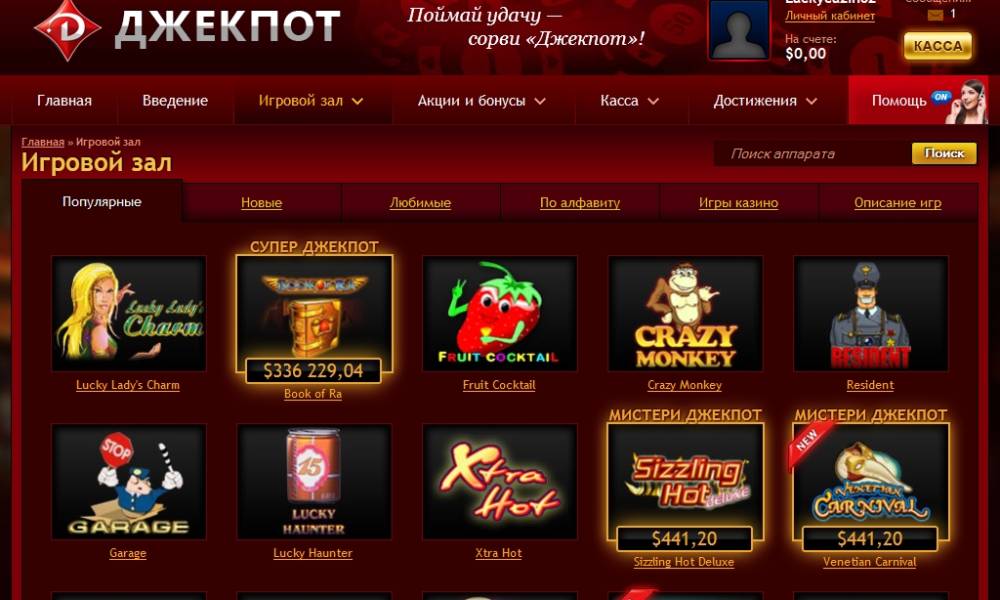
Task: Open the Resident game icon
Action: 871,313
